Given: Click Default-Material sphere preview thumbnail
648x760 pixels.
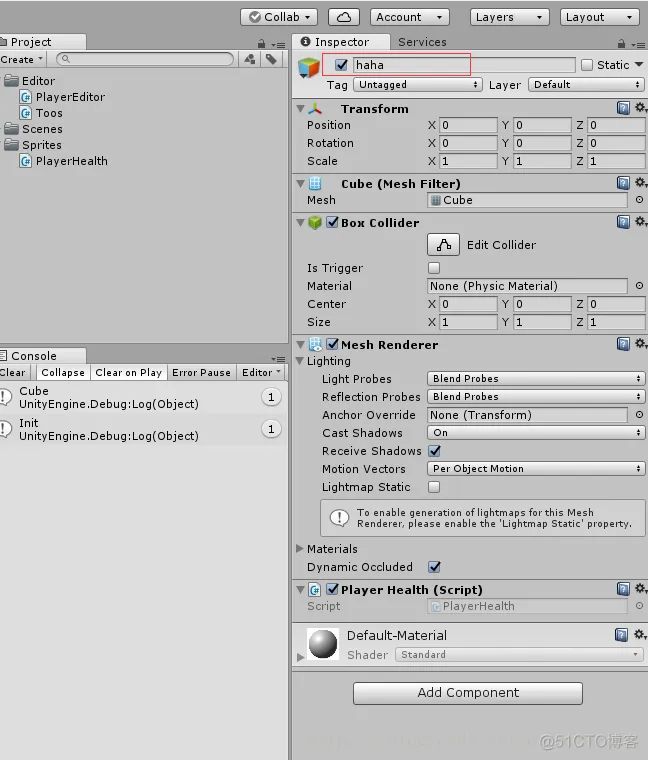Looking at the screenshot, I should [x=323, y=644].
